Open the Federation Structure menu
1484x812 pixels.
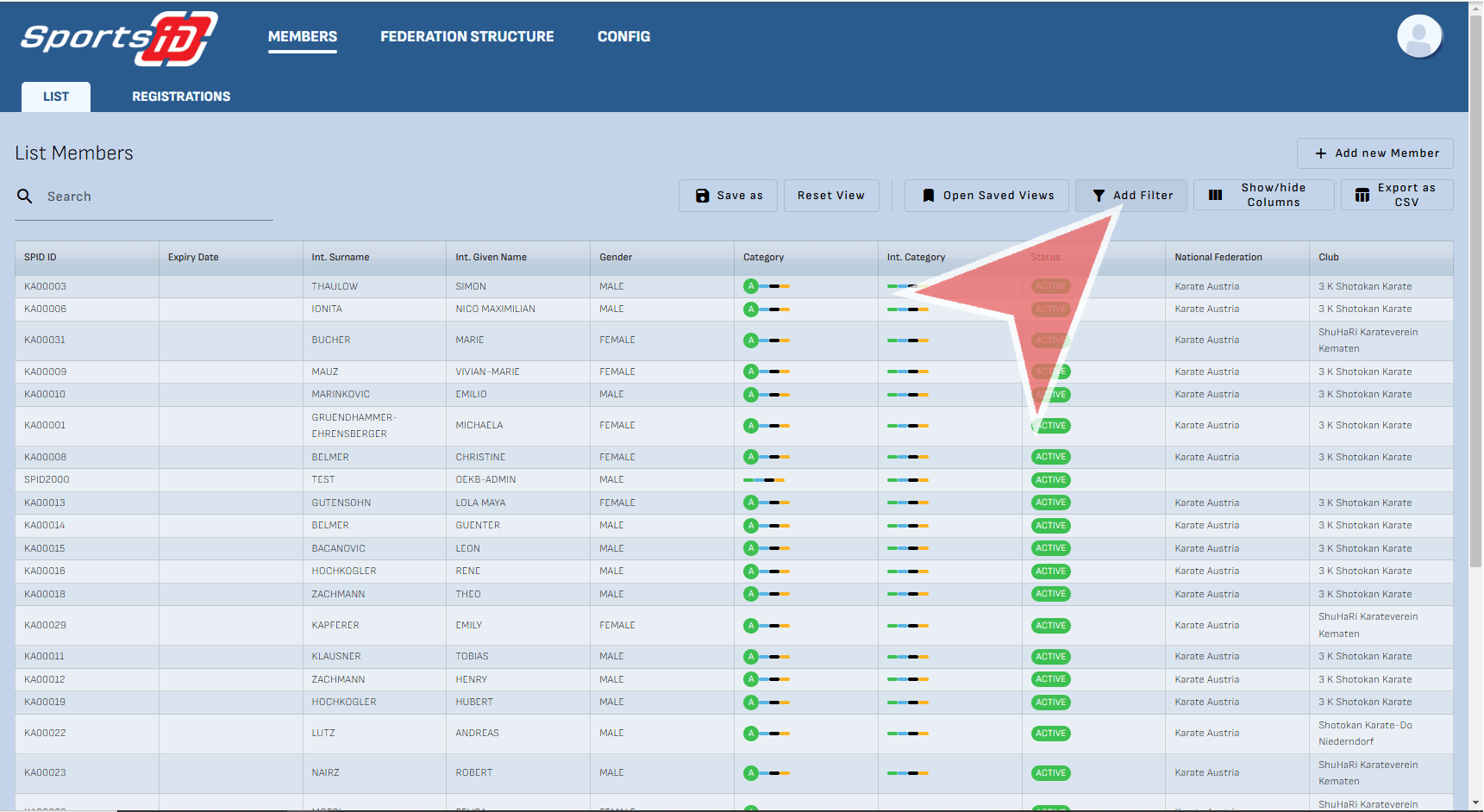[466, 36]
